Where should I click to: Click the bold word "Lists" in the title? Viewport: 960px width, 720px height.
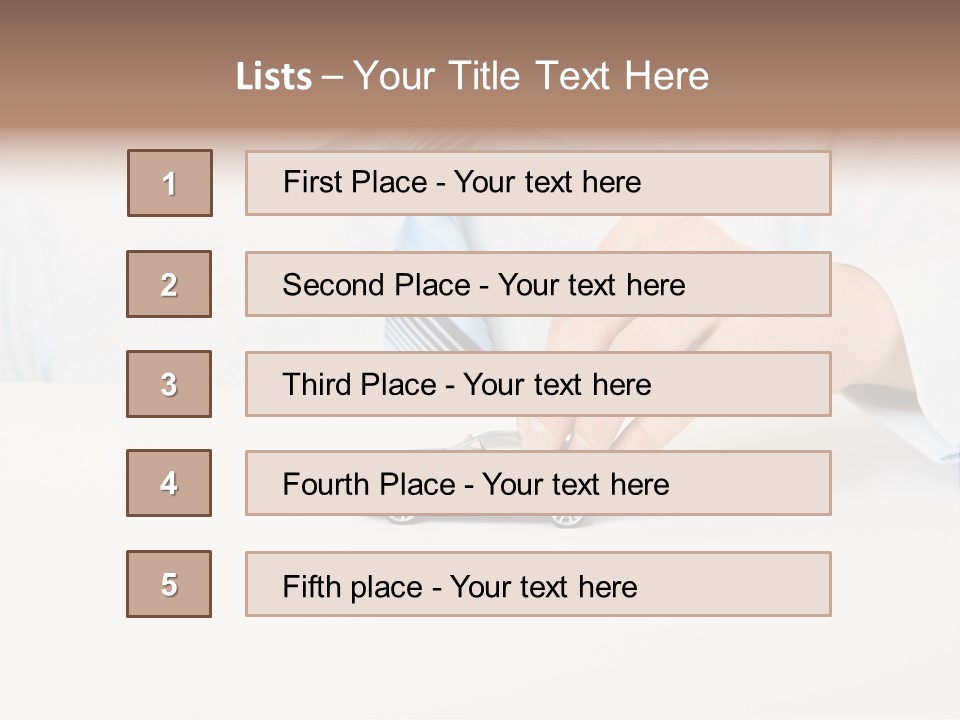coord(273,77)
